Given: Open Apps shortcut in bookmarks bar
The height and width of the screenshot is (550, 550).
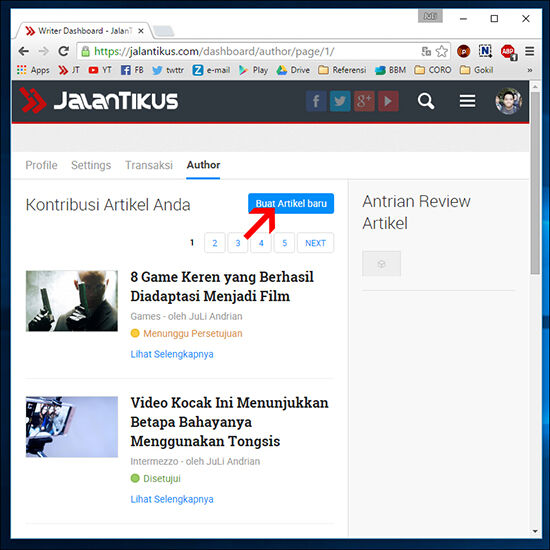Looking at the screenshot, I should (x=33, y=70).
